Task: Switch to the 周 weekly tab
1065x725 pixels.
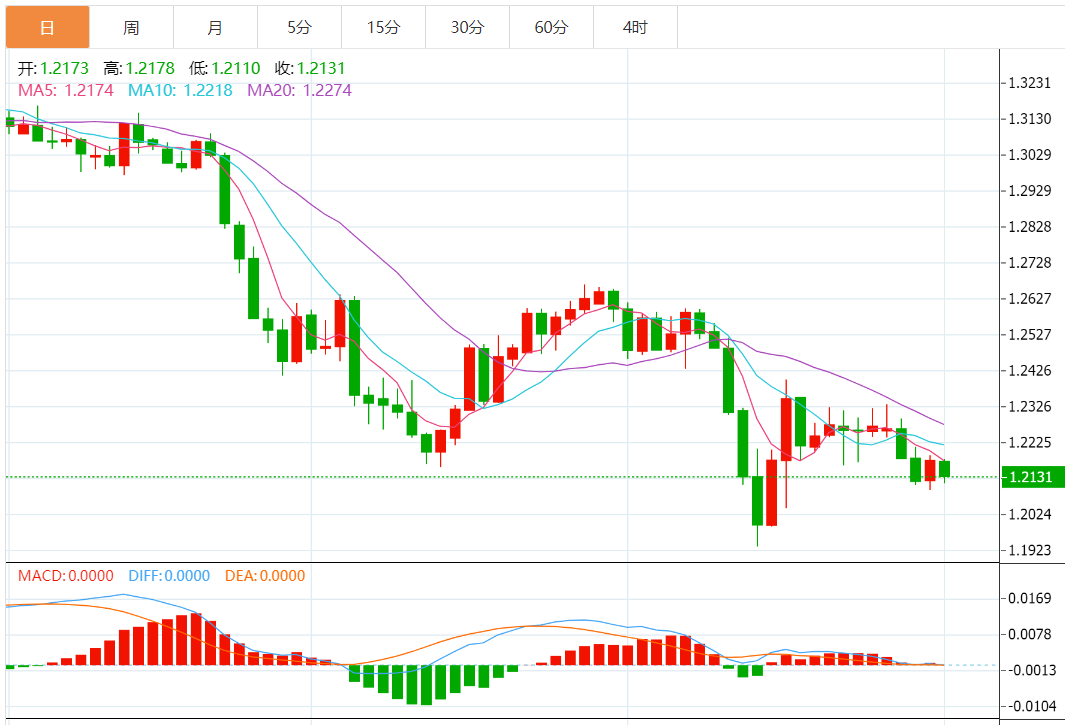Action: pos(131,27)
